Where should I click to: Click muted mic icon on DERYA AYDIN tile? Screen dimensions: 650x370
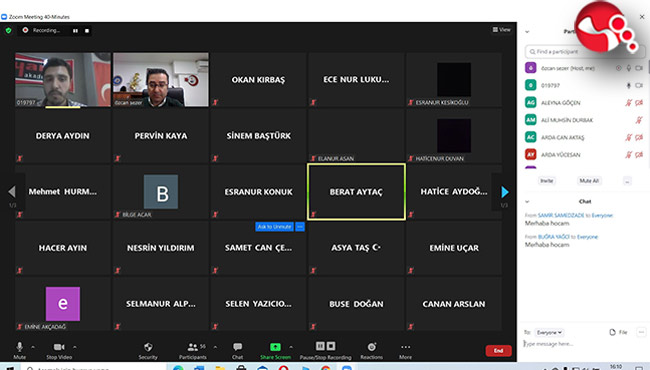19,158
